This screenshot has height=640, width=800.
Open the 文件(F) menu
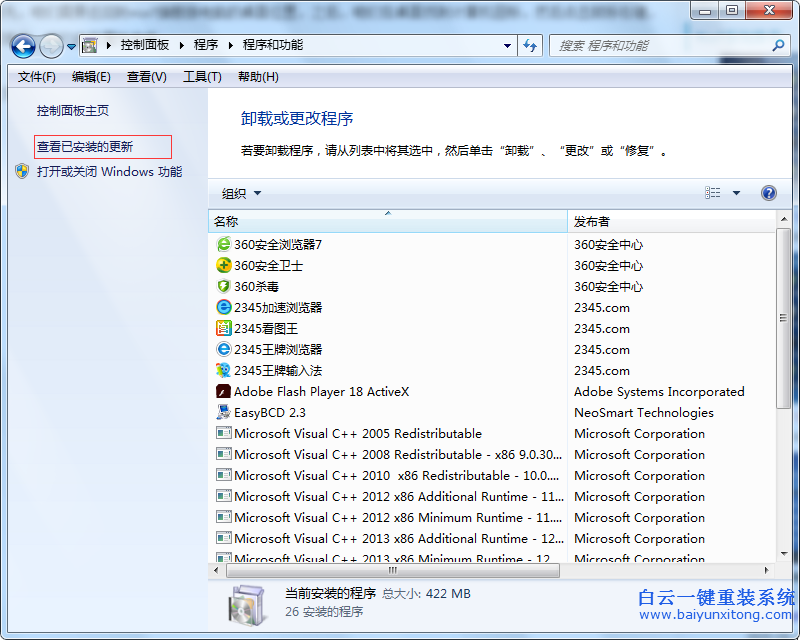tap(36, 76)
